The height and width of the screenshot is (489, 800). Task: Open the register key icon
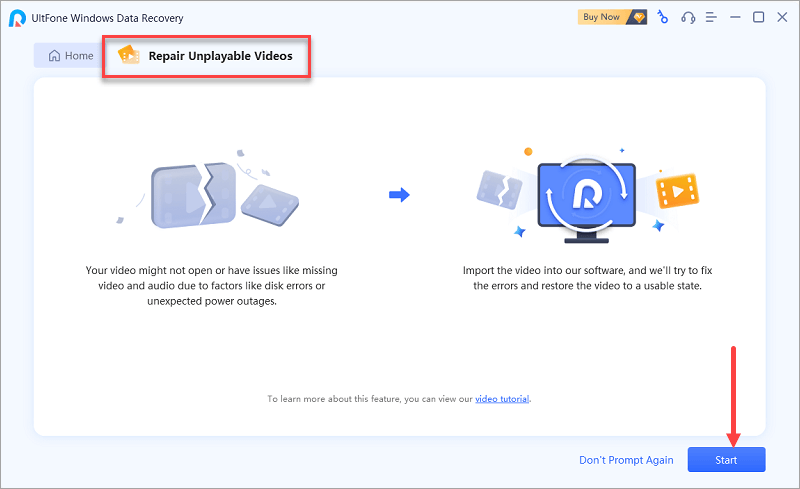(x=662, y=17)
